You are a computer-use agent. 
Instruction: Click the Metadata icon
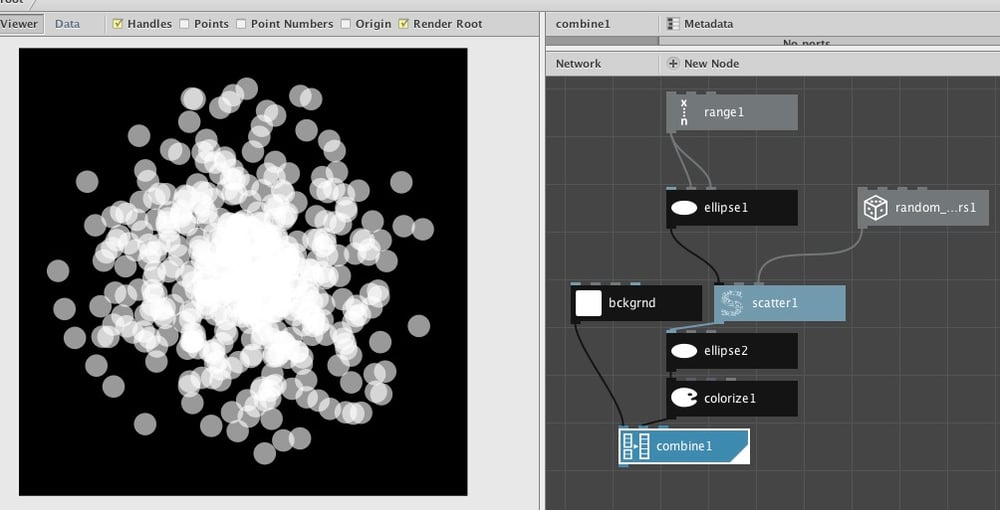click(673, 24)
